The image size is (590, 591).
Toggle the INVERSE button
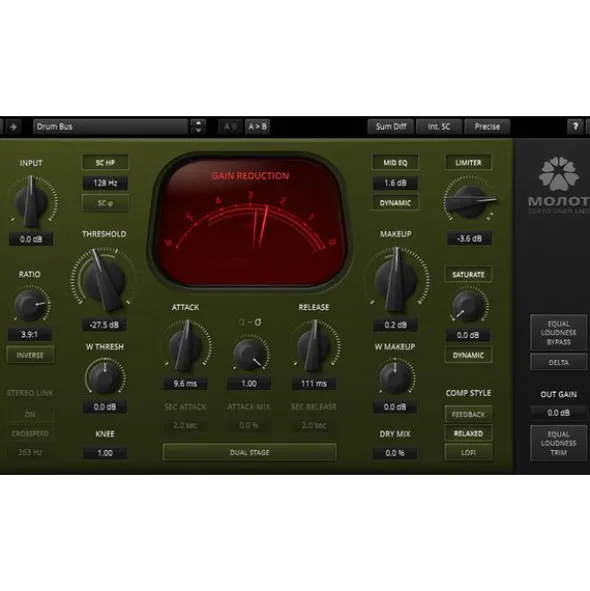tap(30, 355)
